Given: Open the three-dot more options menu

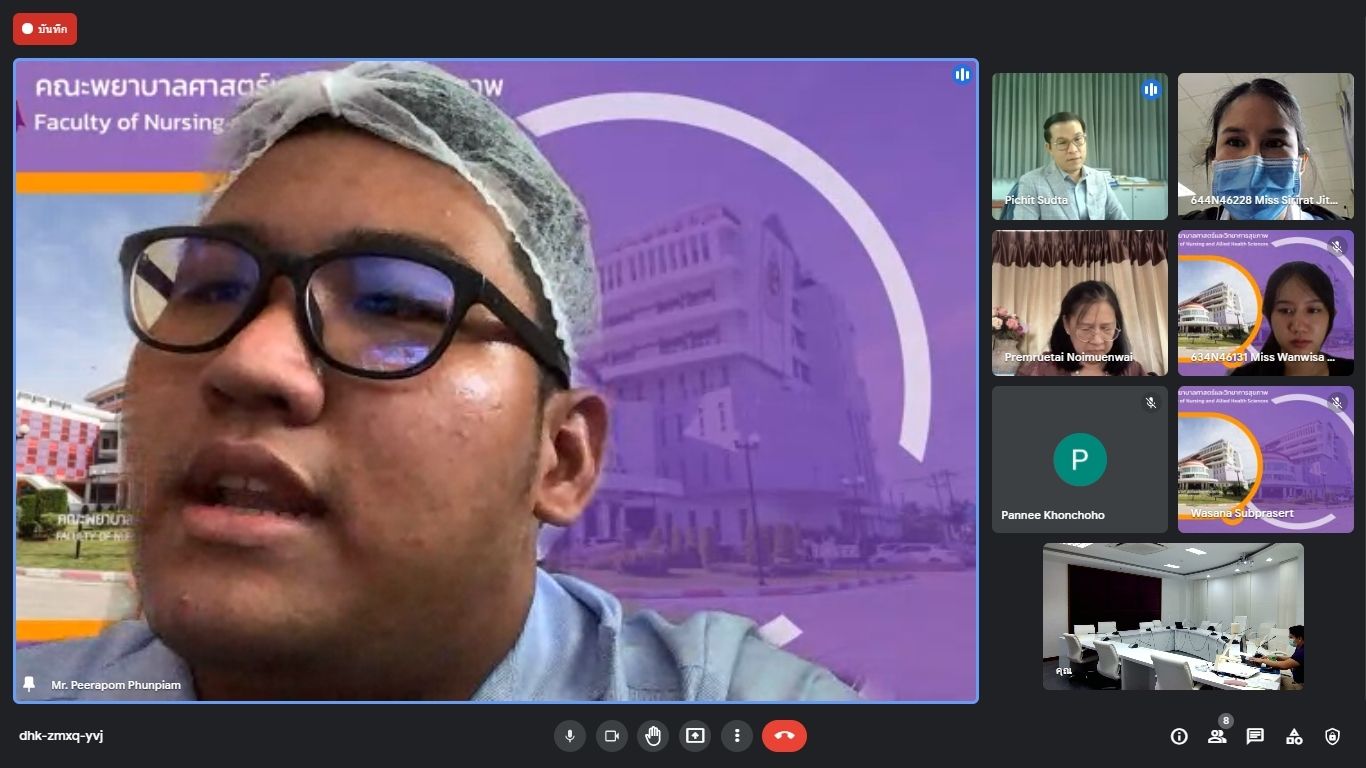Looking at the screenshot, I should (x=737, y=736).
